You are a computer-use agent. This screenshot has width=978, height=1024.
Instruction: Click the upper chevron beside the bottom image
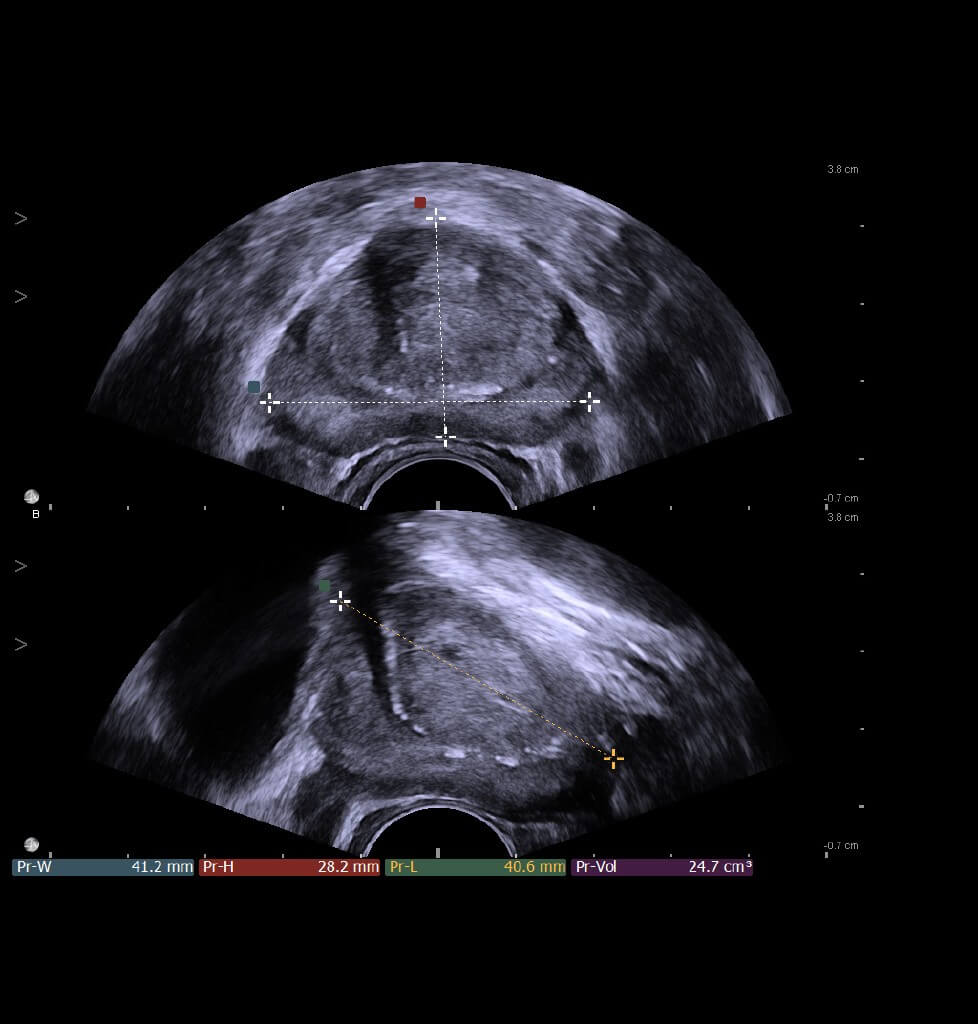[20, 566]
